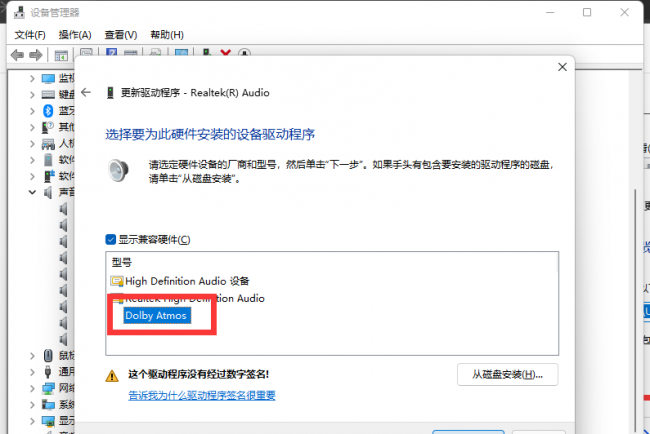Select the 声音 speaker category icon
Image resolution: width=650 pixels, height=434 pixels.
click(x=48, y=192)
